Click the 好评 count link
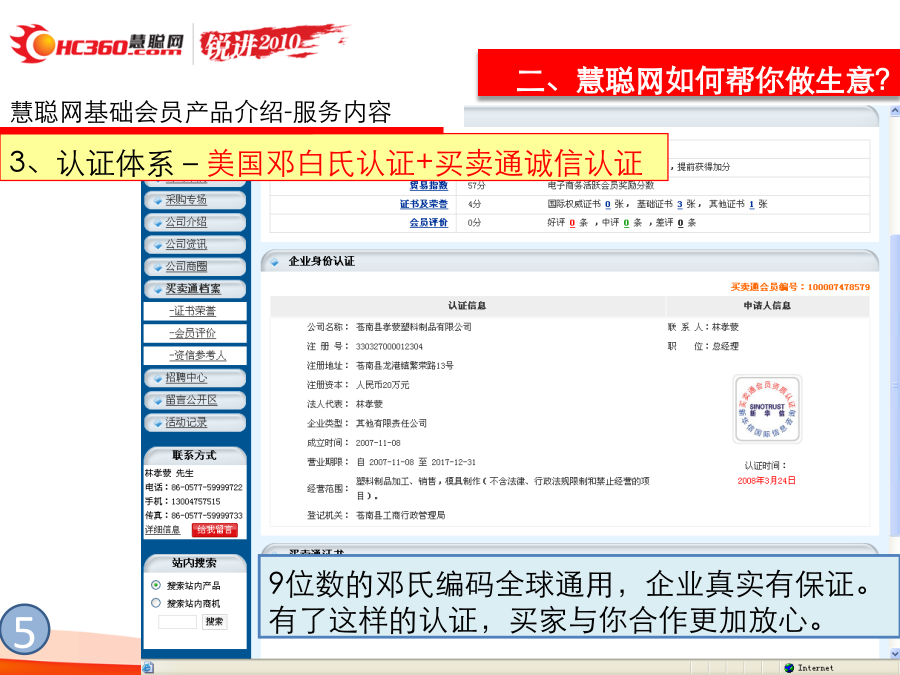900x675 pixels. [572, 223]
